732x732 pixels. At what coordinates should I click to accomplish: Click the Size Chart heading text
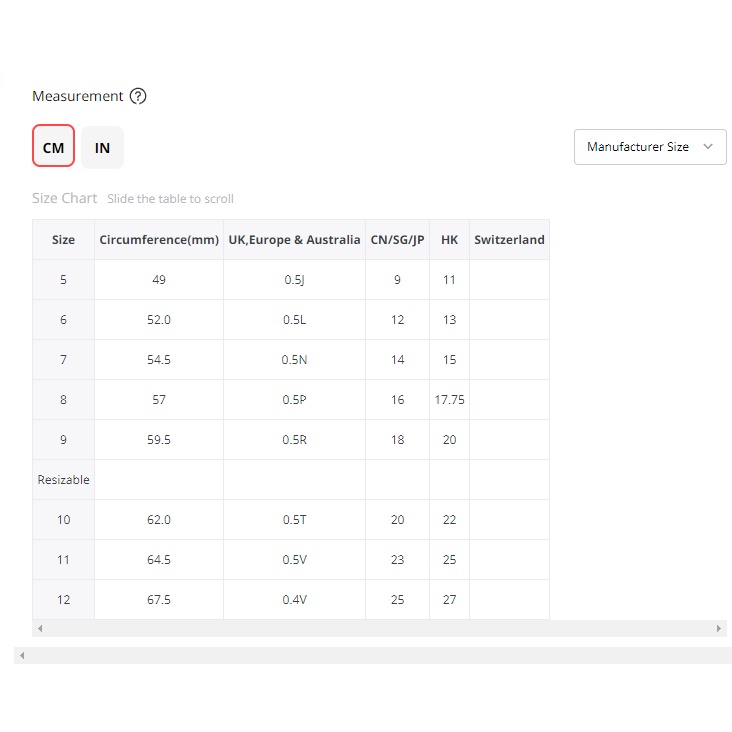click(64, 198)
